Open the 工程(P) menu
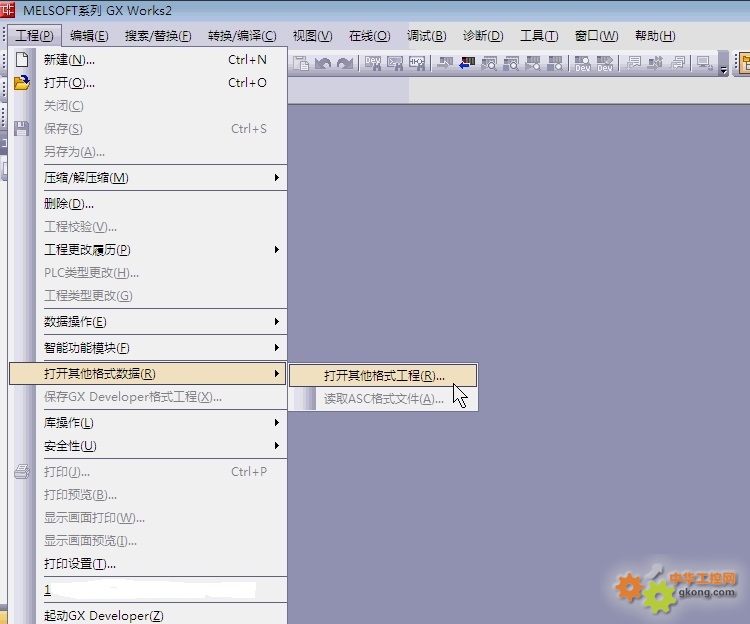 pyautogui.click(x=34, y=36)
